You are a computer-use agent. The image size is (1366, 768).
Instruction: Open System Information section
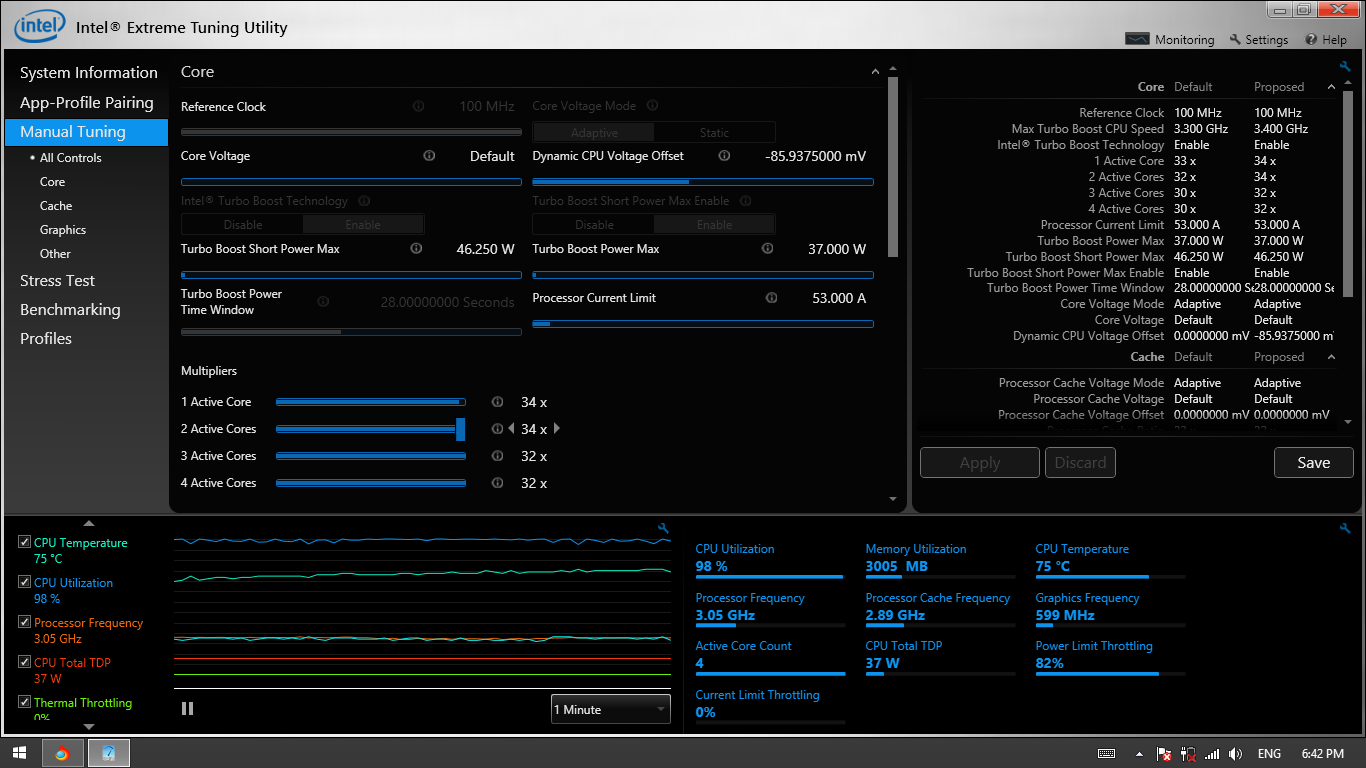[89, 72]
